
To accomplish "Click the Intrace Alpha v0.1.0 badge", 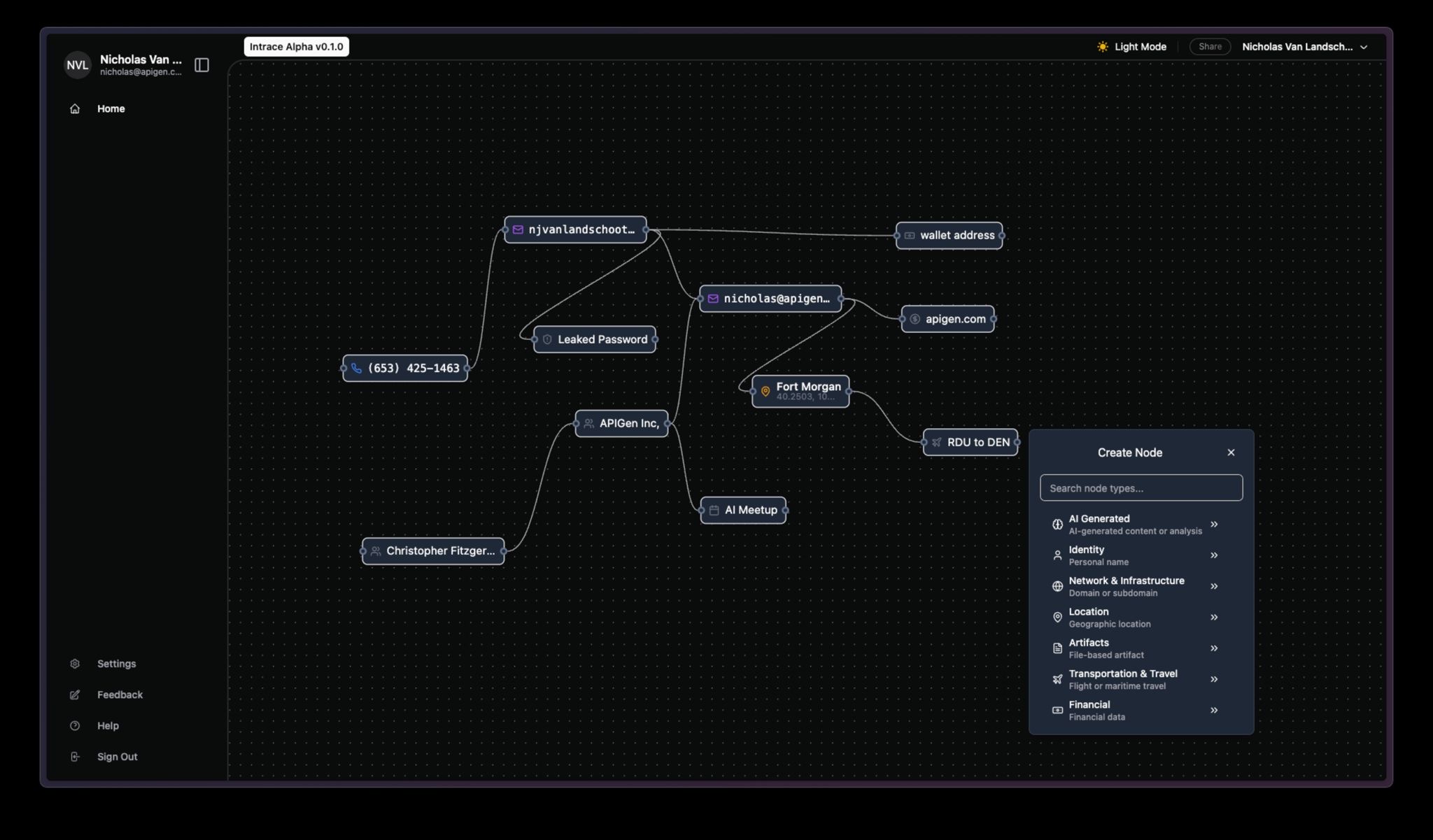I will click(297, 47).
